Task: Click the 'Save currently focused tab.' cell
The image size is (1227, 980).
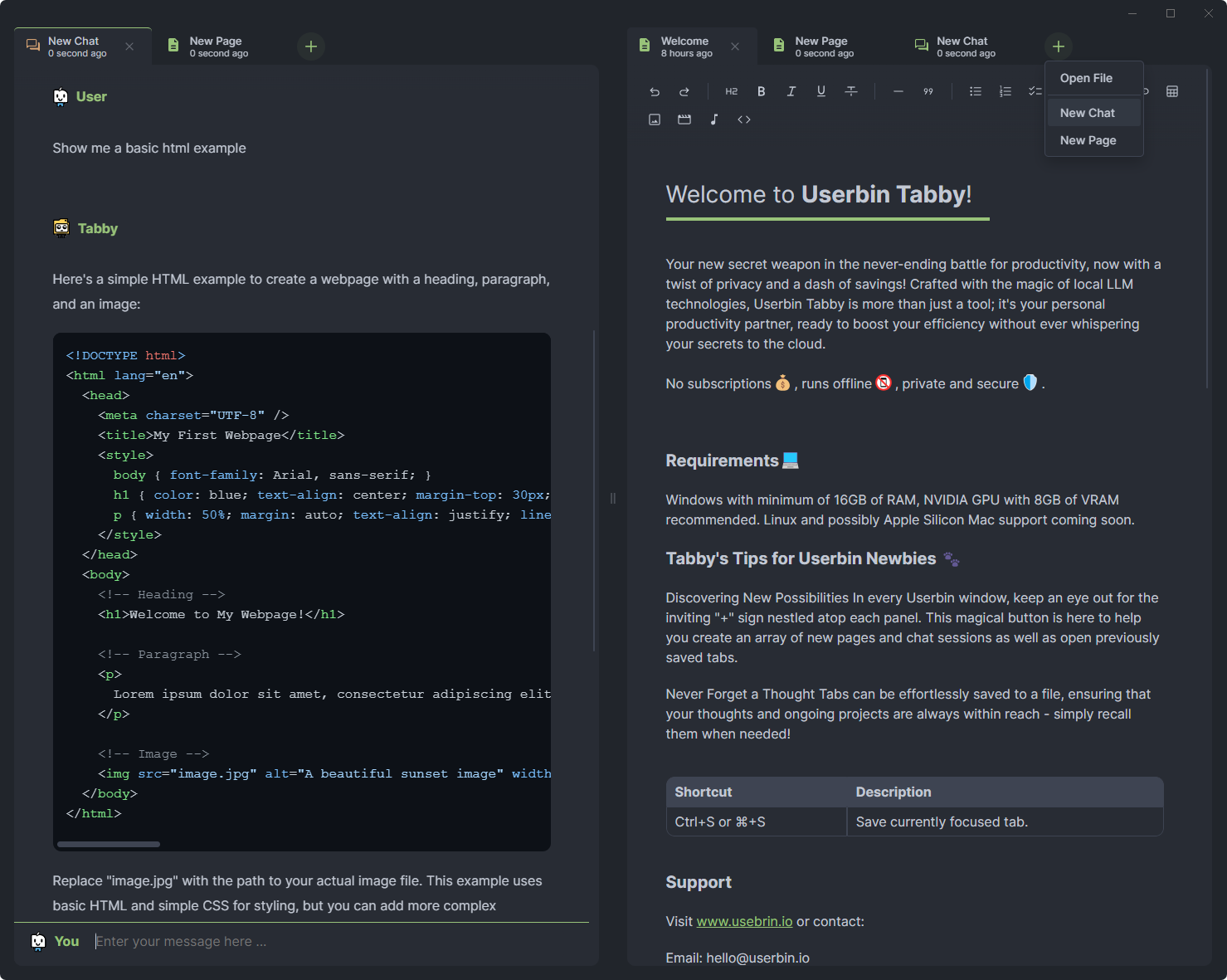Action: click(x=1005, y=822)
